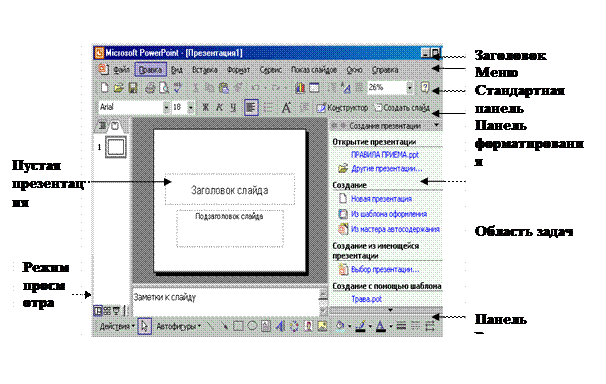Open the Формат menu
This screenshot has width=606, height=384.
point(238,70)
